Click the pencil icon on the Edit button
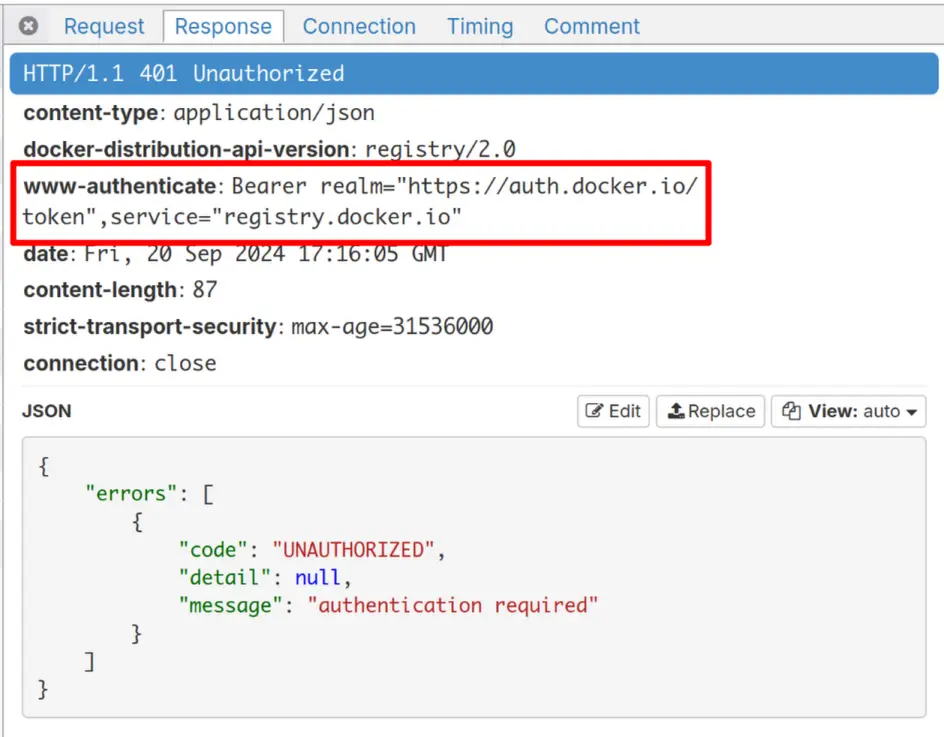The width and height of the screenshot is (944, 737). pos(596,411)
